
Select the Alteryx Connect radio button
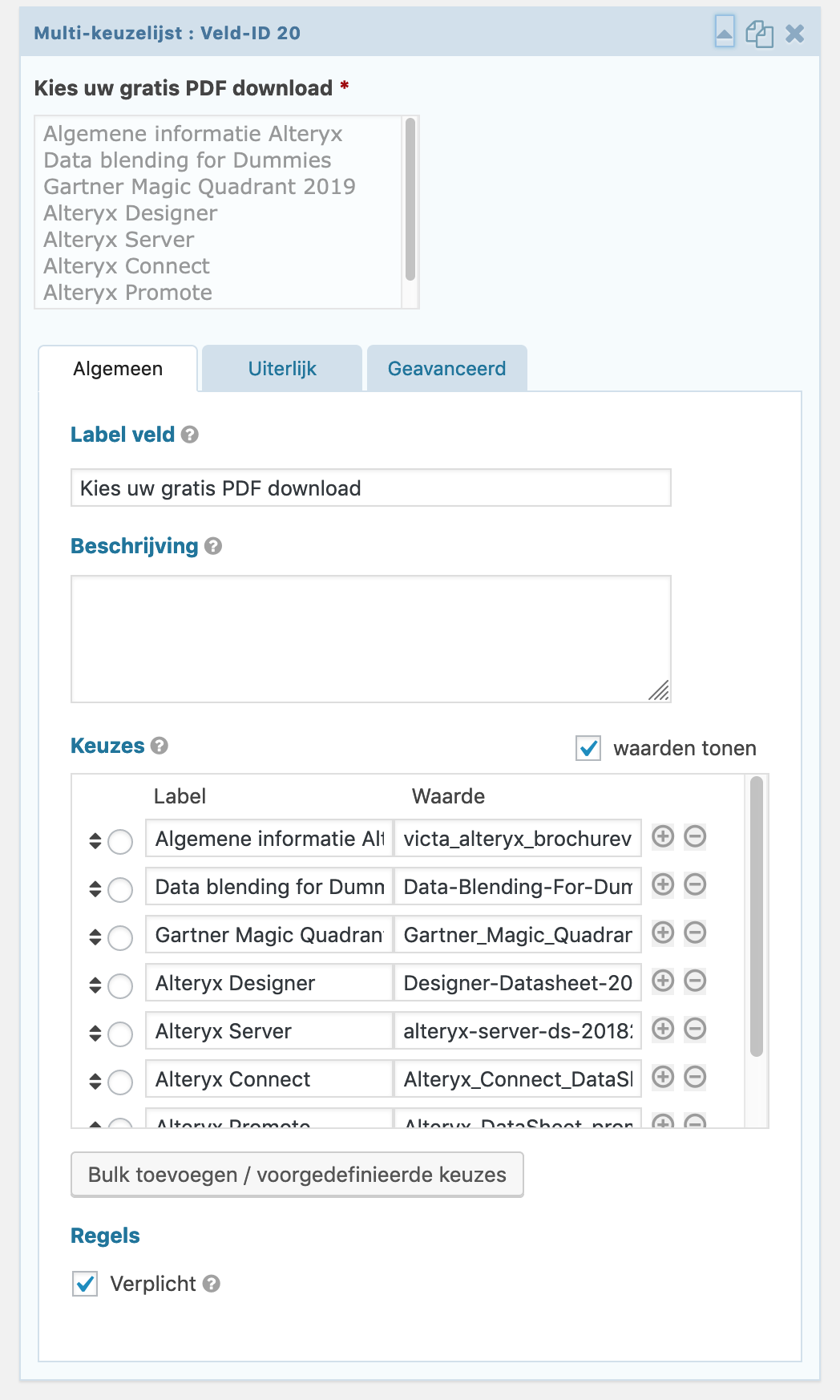pyautogui.click(x=120, y=1082)
